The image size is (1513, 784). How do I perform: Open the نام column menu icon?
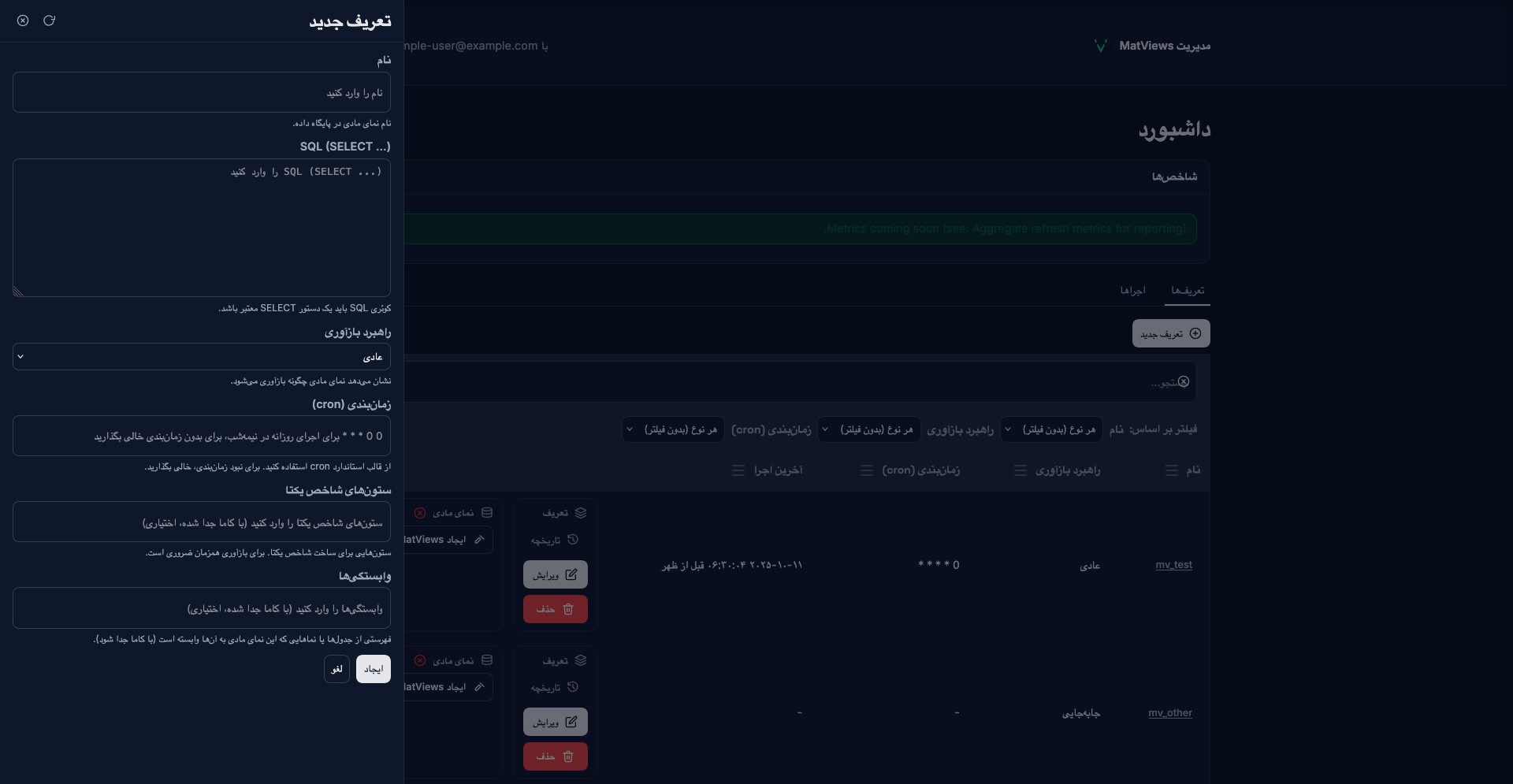[1171, 470]
